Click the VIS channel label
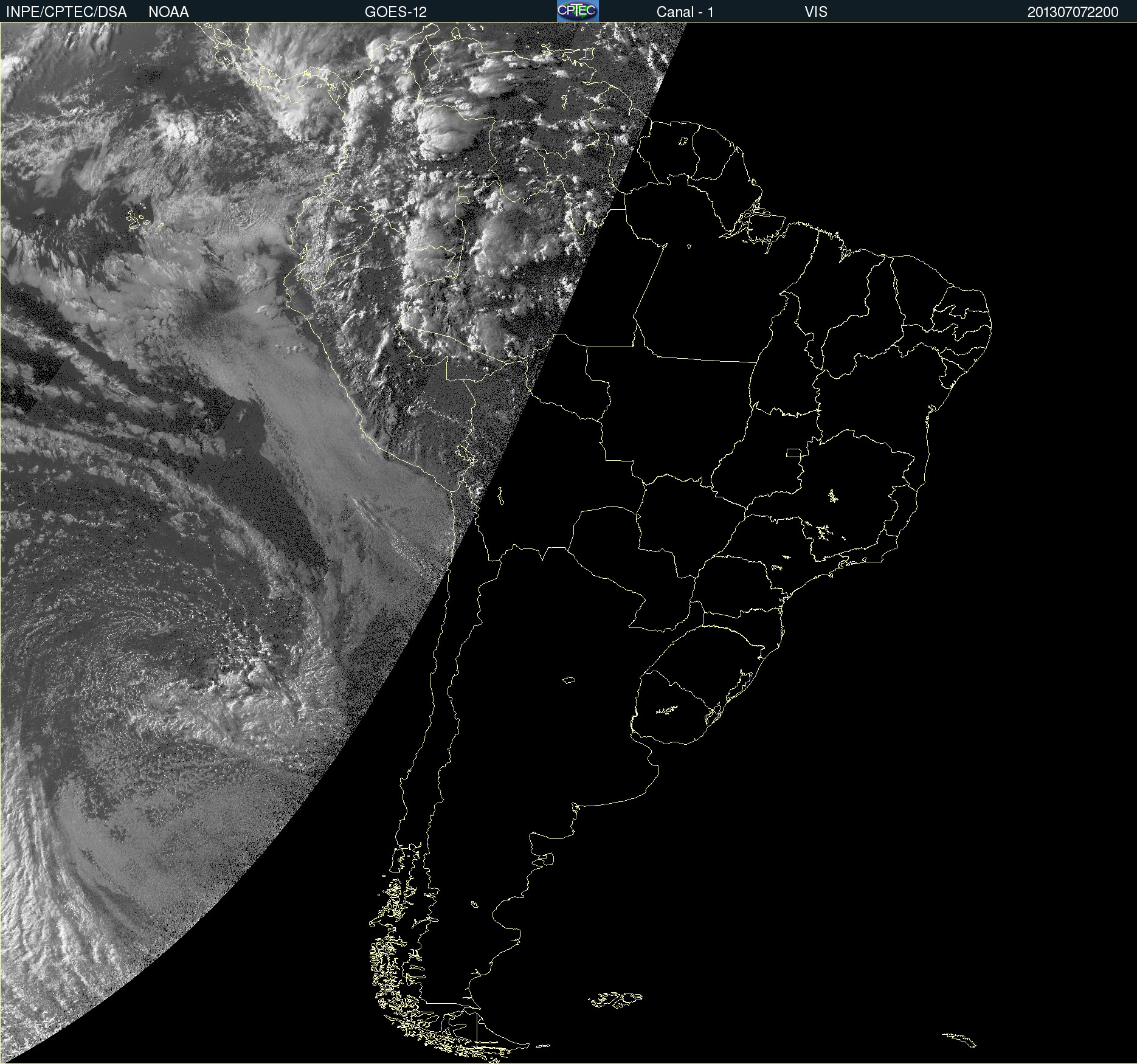Screen dimensions: 1137x1064 (x=816, y=12)
